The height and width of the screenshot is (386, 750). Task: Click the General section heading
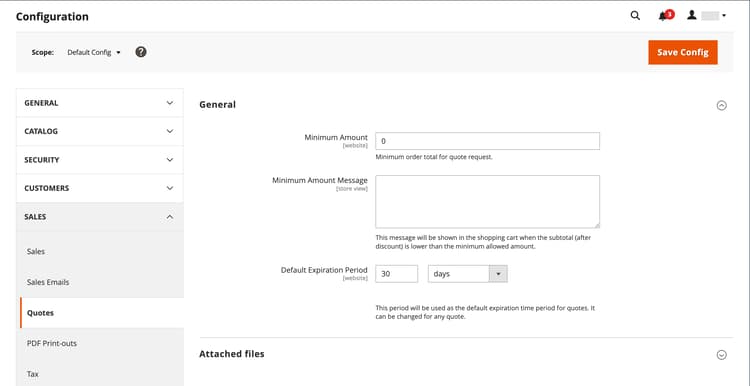pyautogui.click(x=218, y=105)
